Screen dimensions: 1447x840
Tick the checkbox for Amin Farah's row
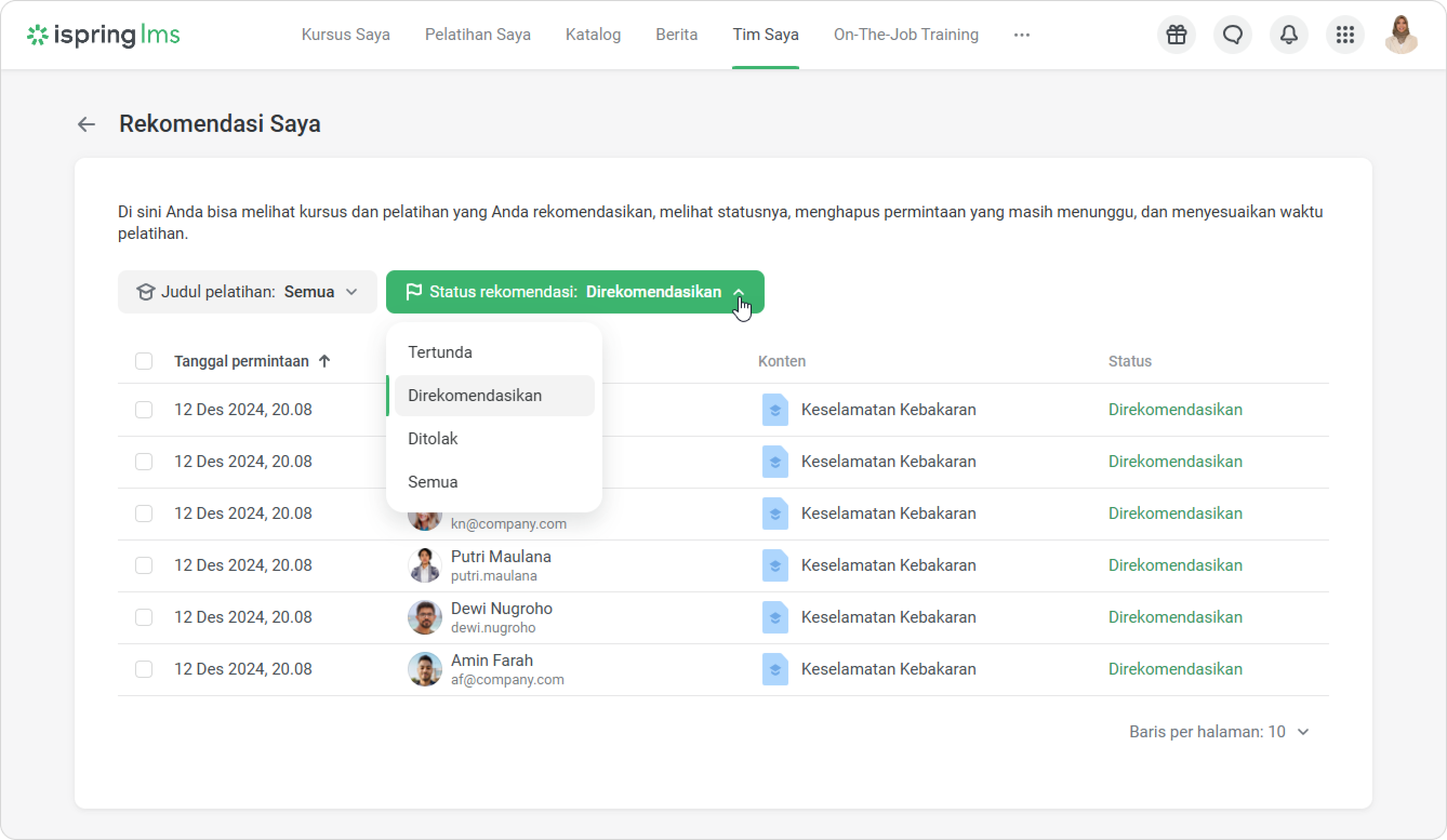tap(143, 669)
